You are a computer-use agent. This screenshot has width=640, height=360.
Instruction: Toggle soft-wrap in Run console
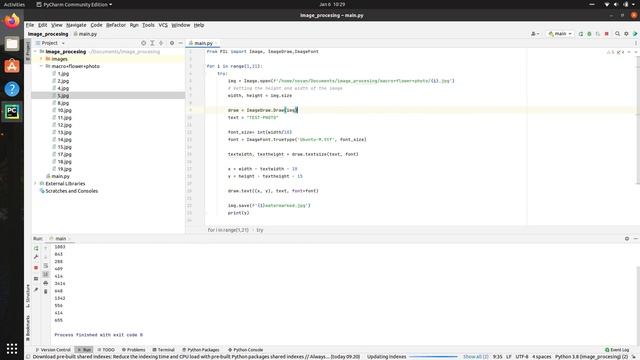[46, 266]
